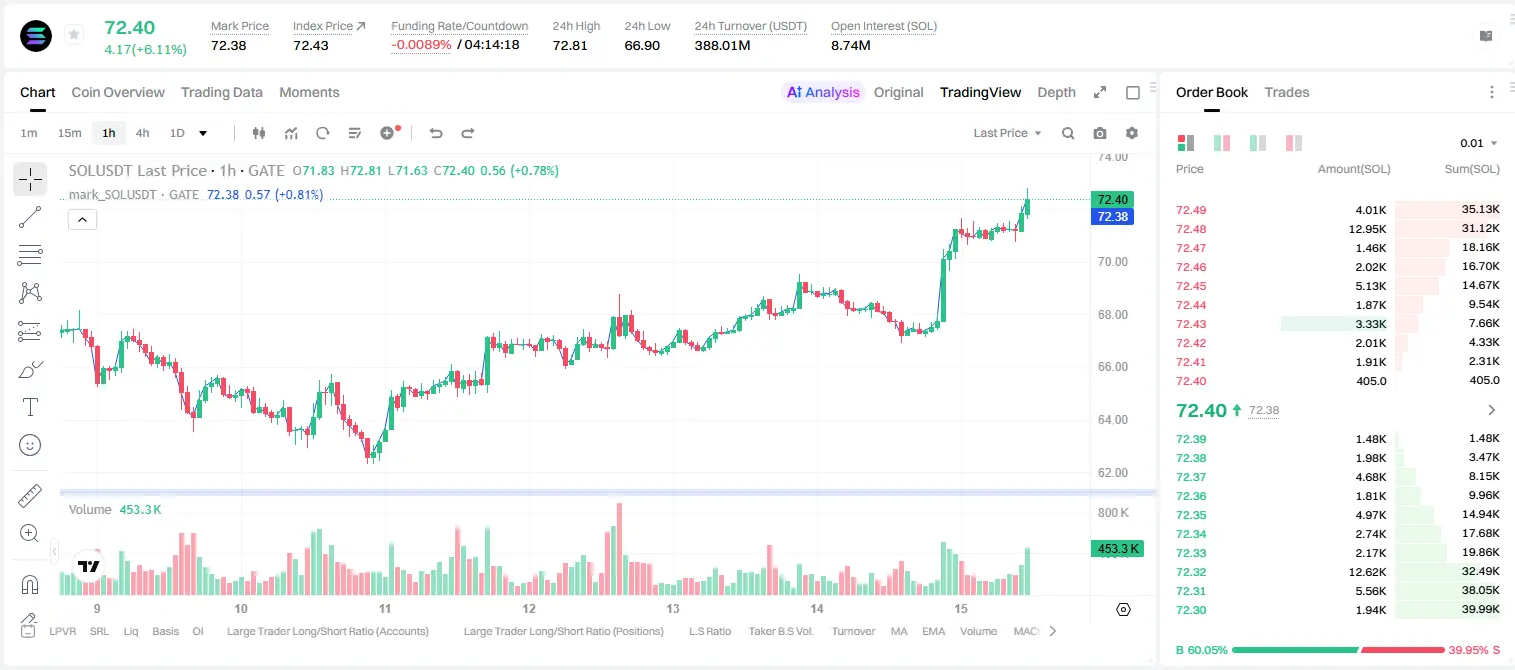Select the trend line drawing tool
This screenshot has width=1515, height=670.
(30, 217)
